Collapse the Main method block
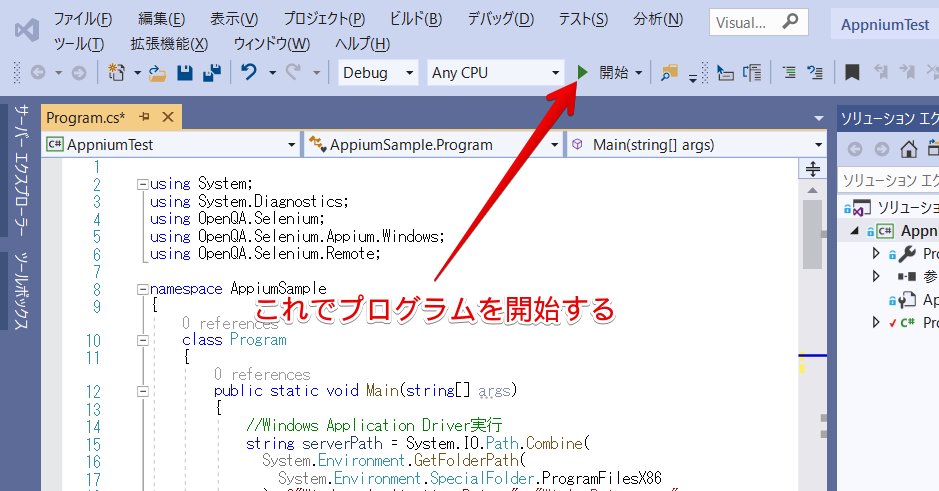Screen dimensions: 939x491 pyautogui.click(x=143, y=391)
